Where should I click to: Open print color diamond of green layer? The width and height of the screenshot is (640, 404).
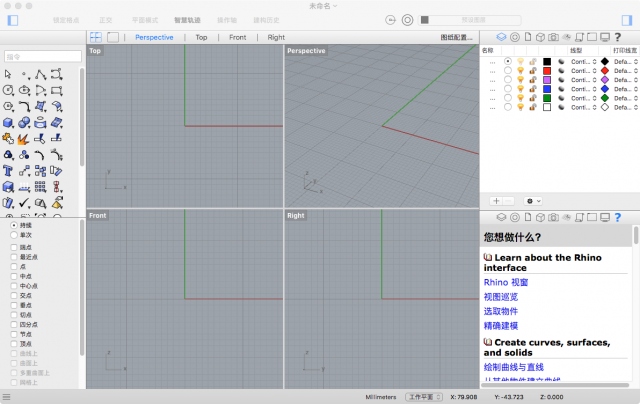(605, 98)
